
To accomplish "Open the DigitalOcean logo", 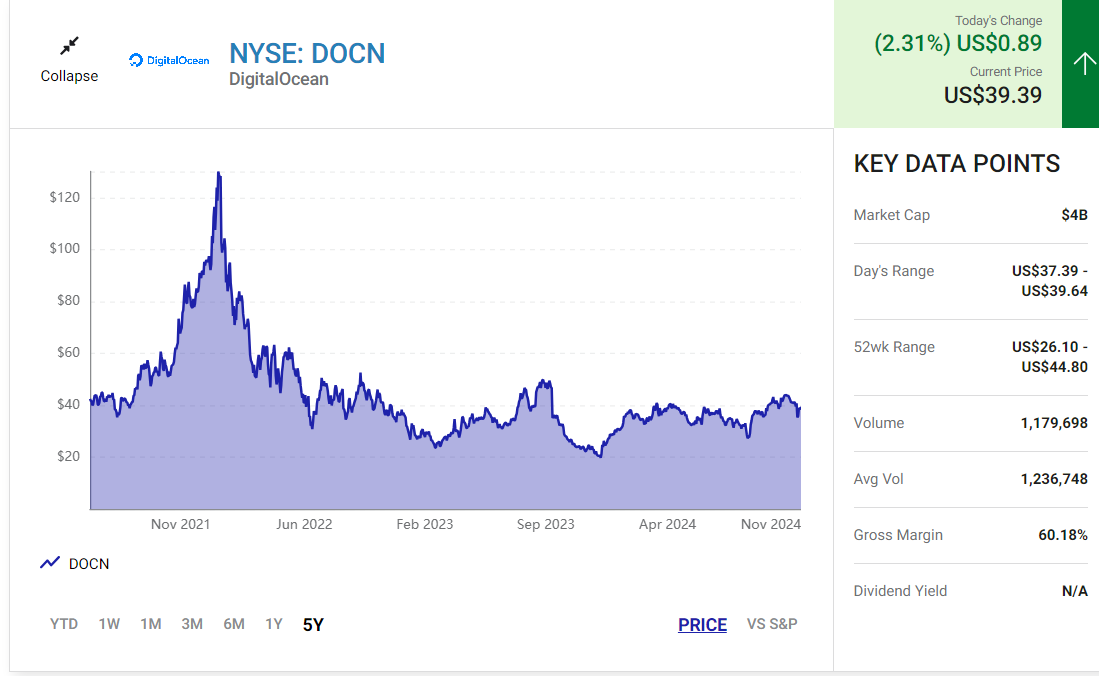I will tap(169, 60).
